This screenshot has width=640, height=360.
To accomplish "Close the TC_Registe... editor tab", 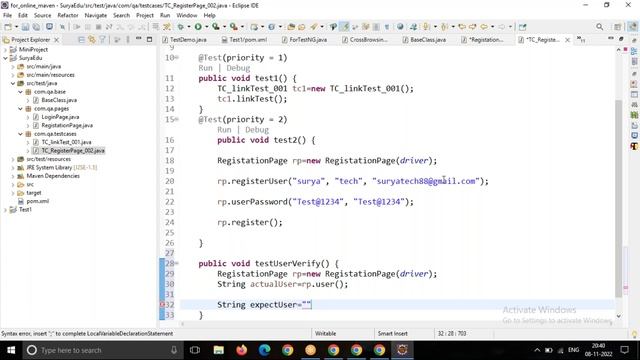I will [x=567, y=40].
